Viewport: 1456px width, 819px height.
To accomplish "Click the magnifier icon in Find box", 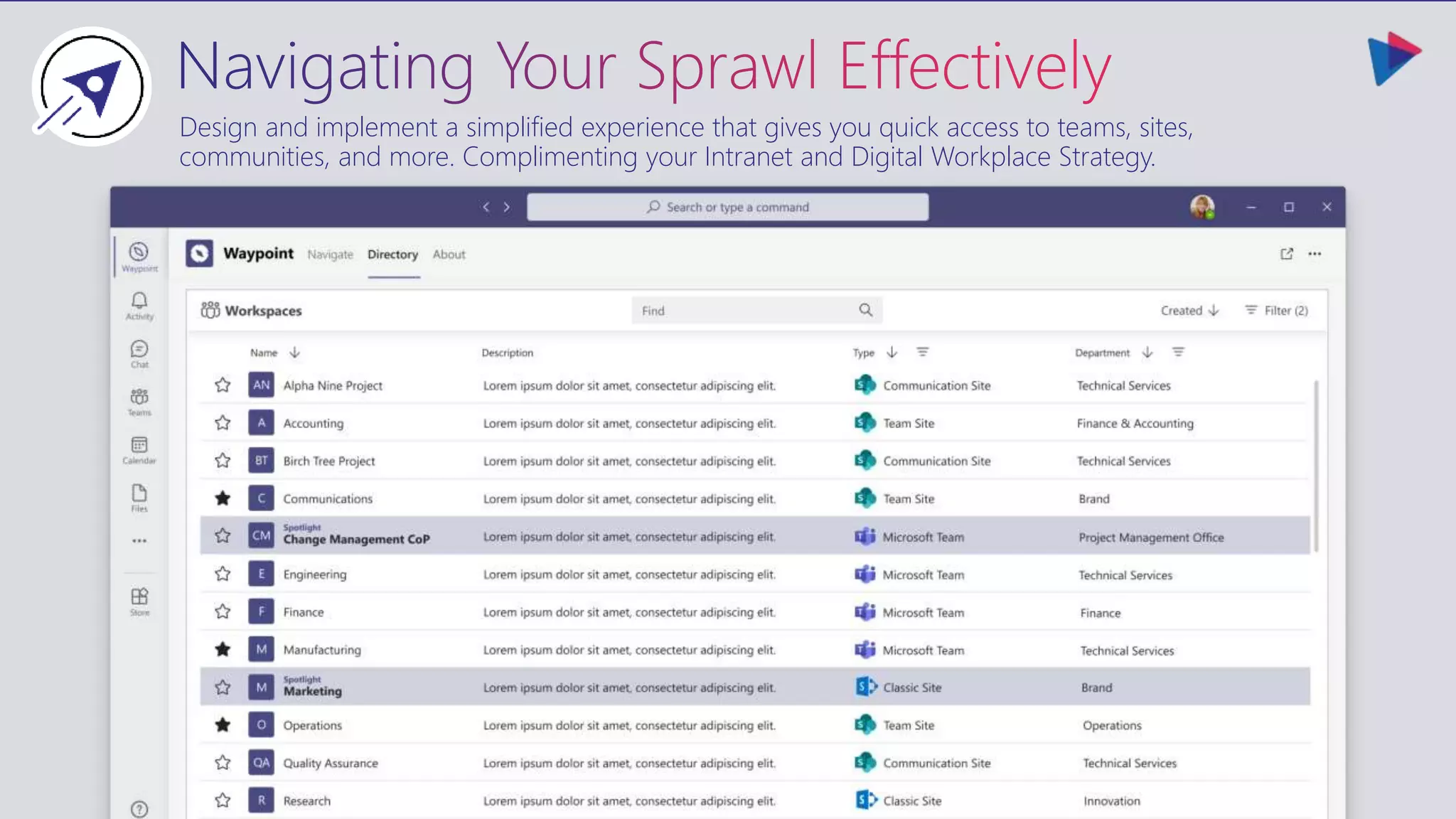I will click(865, 310).
